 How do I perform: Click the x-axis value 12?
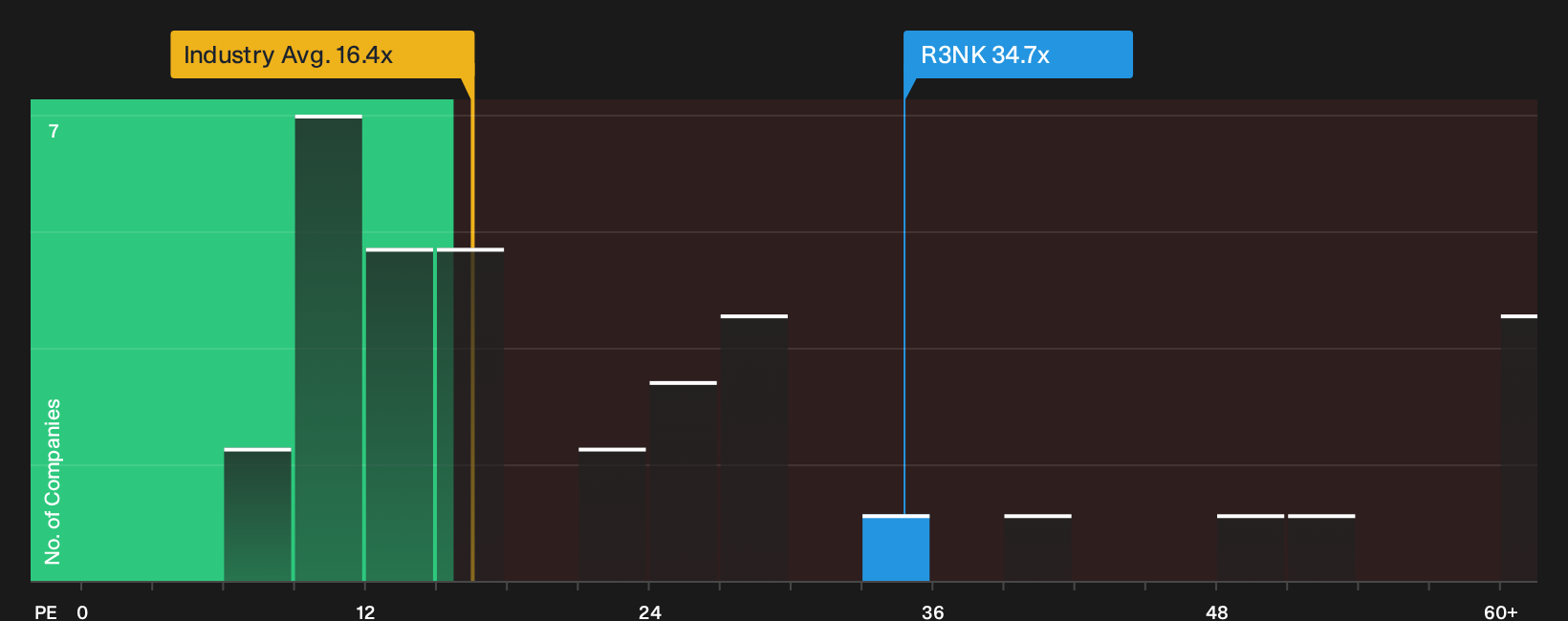click(365, 612)
